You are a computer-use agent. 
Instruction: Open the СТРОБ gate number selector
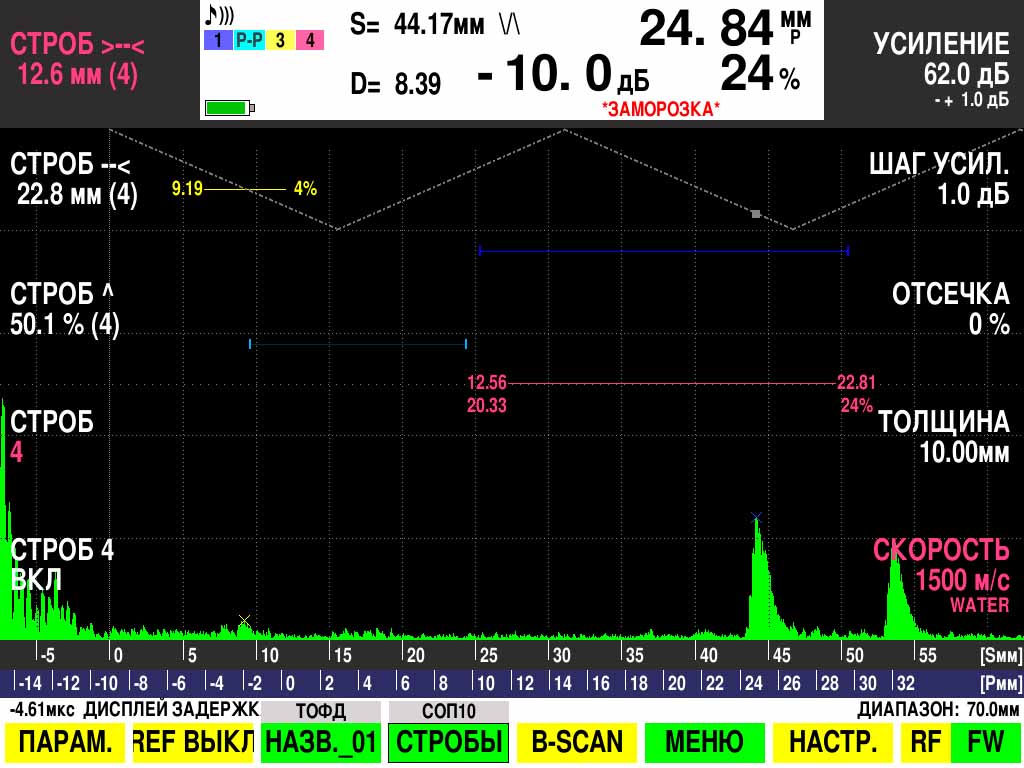click(x=52, y=437)
